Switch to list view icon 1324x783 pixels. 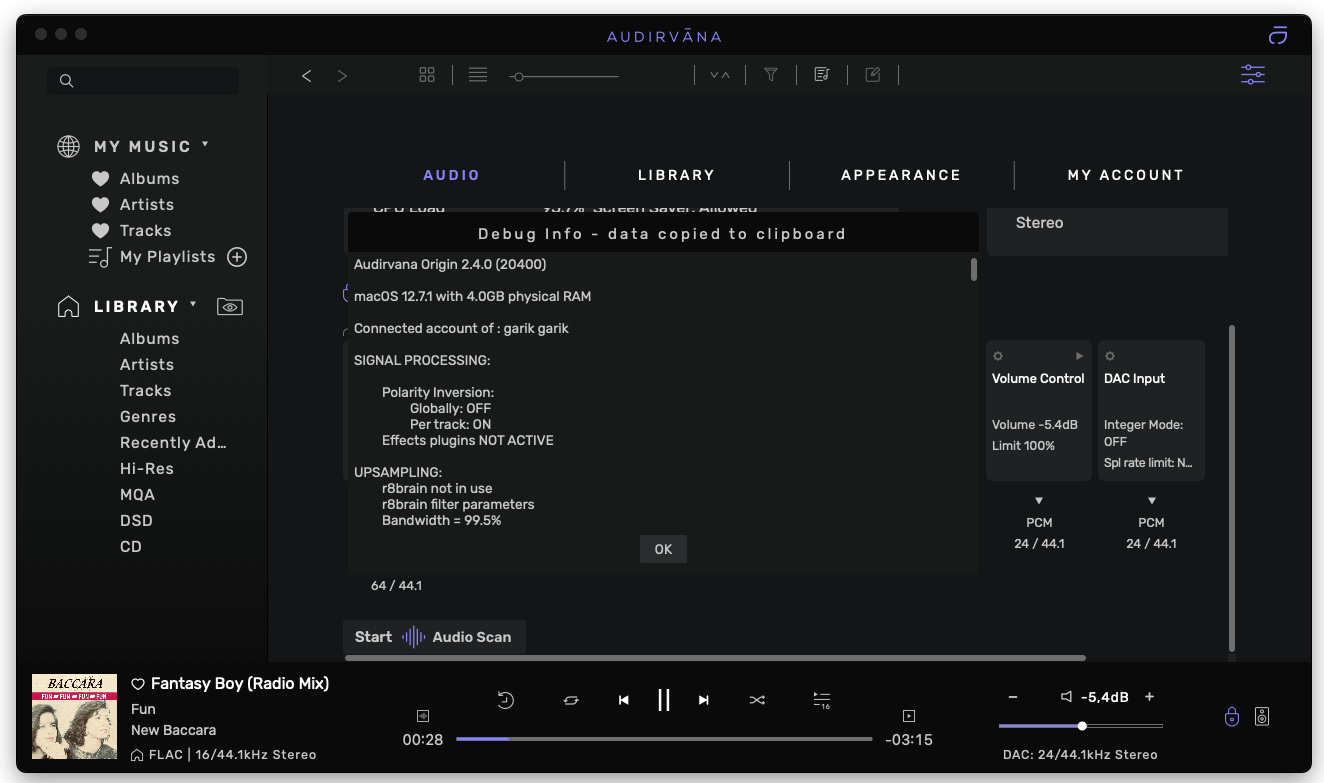[x=478, y=75]
